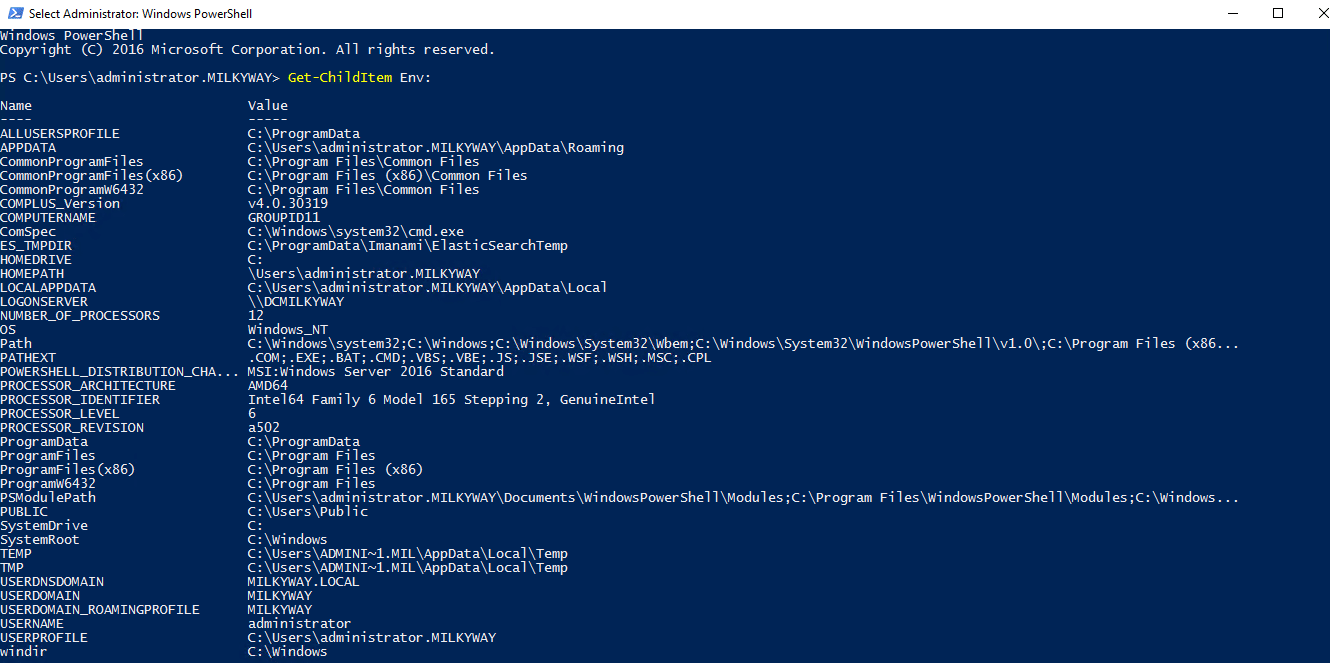The width and height of the screenshot is (1331, 663).
Task: Click the Microsoft Corporation copyright line
Action: point(248,49)
